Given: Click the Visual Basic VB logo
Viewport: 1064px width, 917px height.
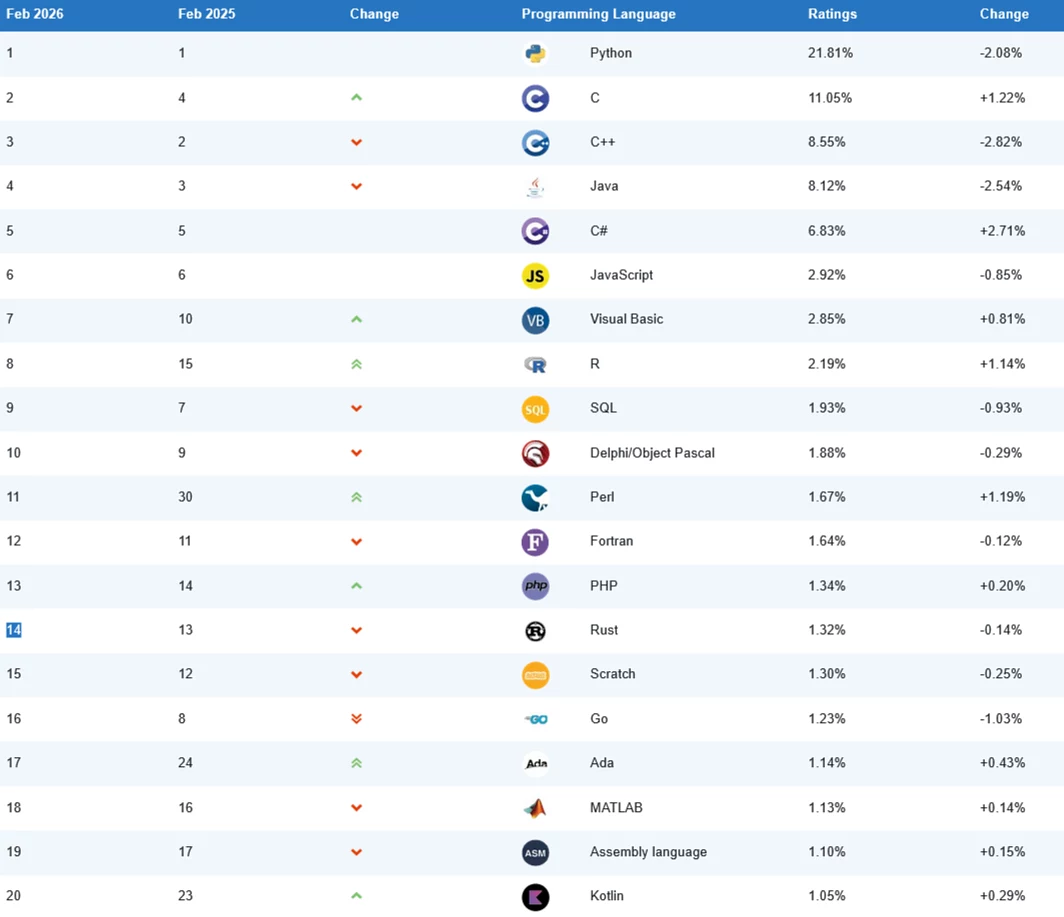Looking at the screenshot, I should pyautogui.click(x=535, y=320).
